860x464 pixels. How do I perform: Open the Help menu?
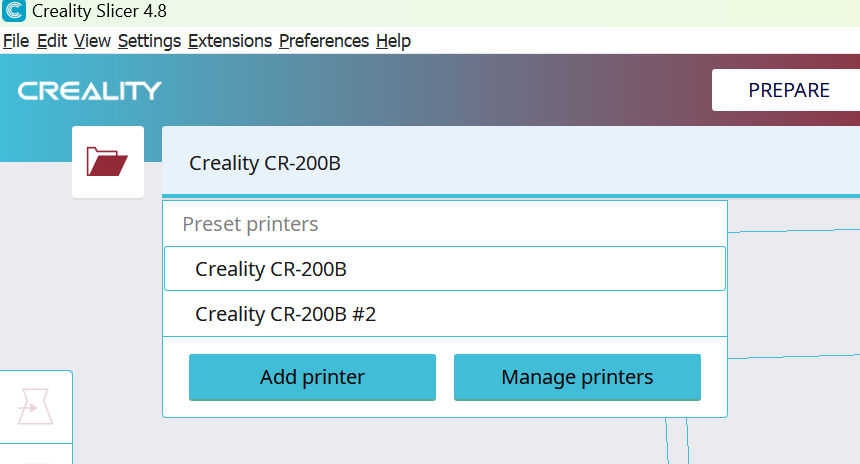click(x=393, y=41)
